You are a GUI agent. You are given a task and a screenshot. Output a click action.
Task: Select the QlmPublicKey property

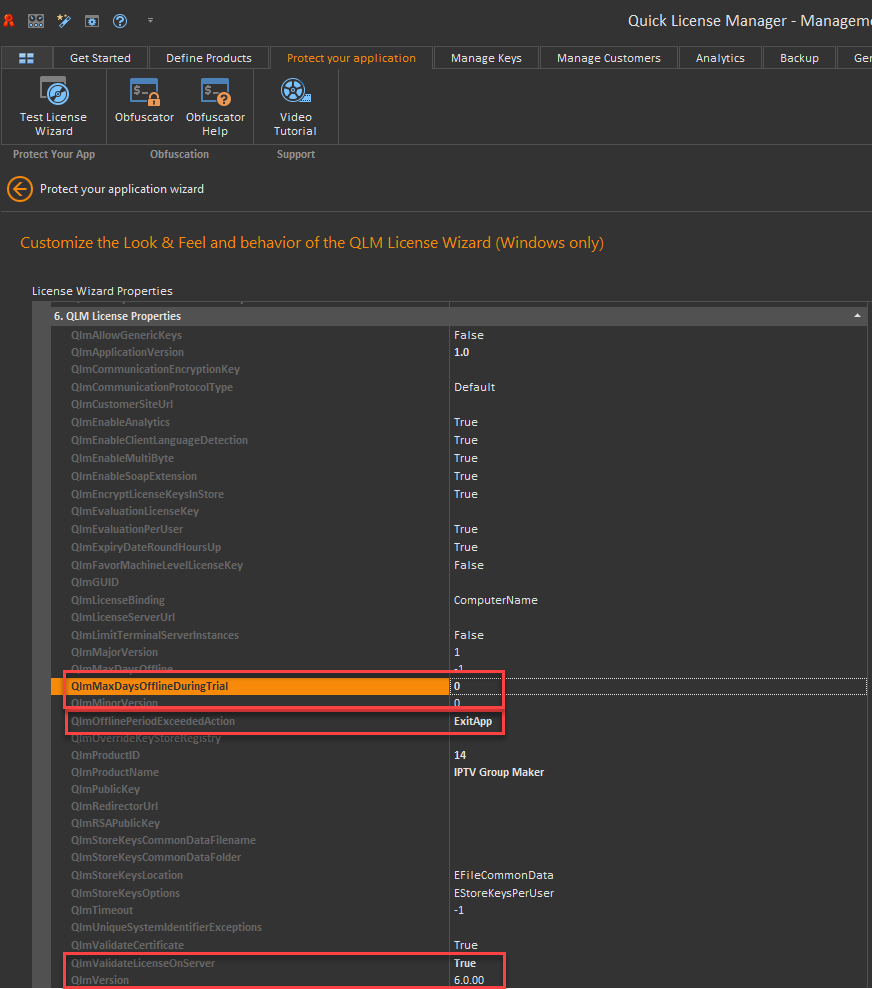[105, 789]
